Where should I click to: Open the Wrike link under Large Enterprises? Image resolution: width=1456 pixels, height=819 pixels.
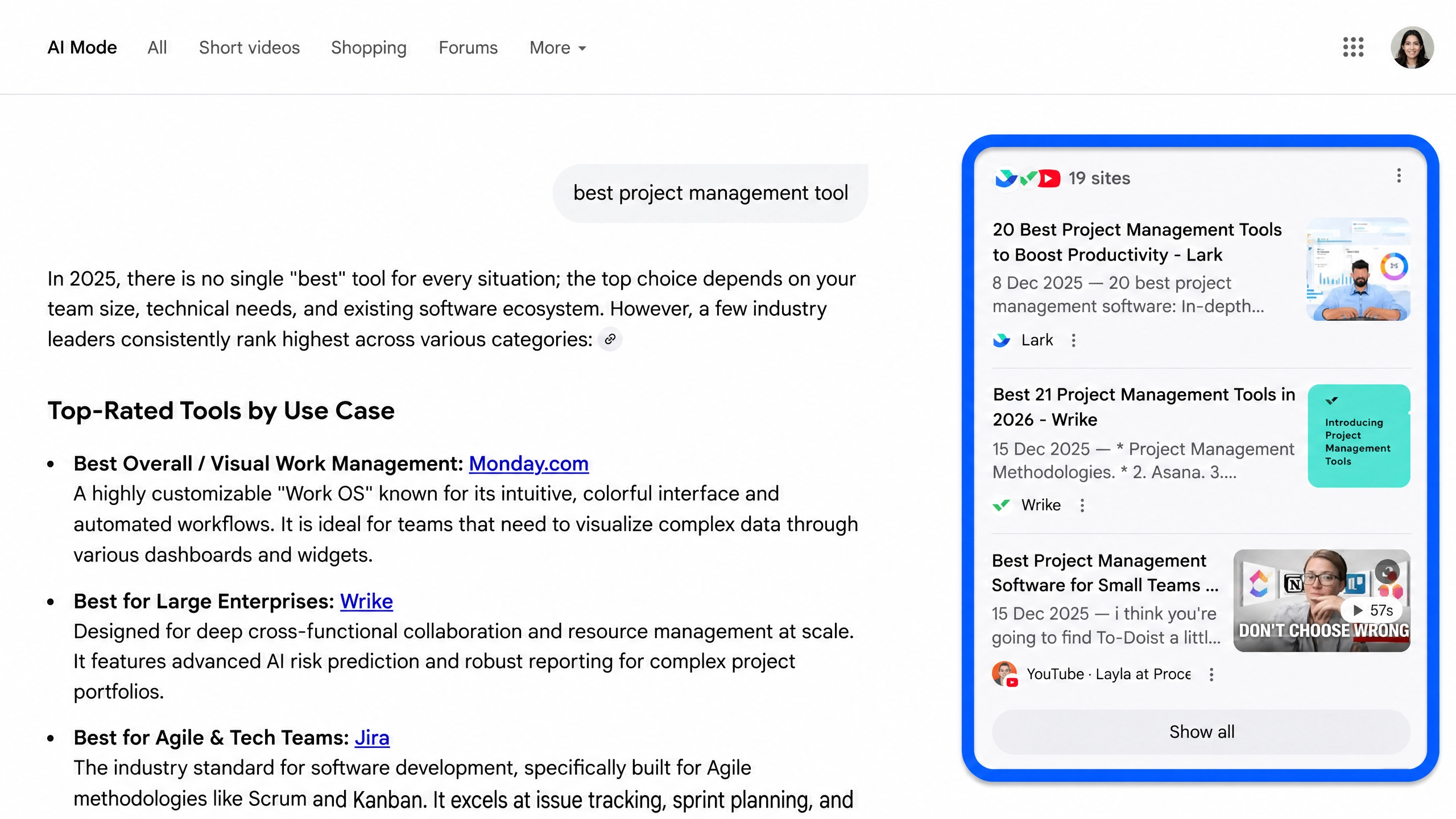click(x=366, y=601)
